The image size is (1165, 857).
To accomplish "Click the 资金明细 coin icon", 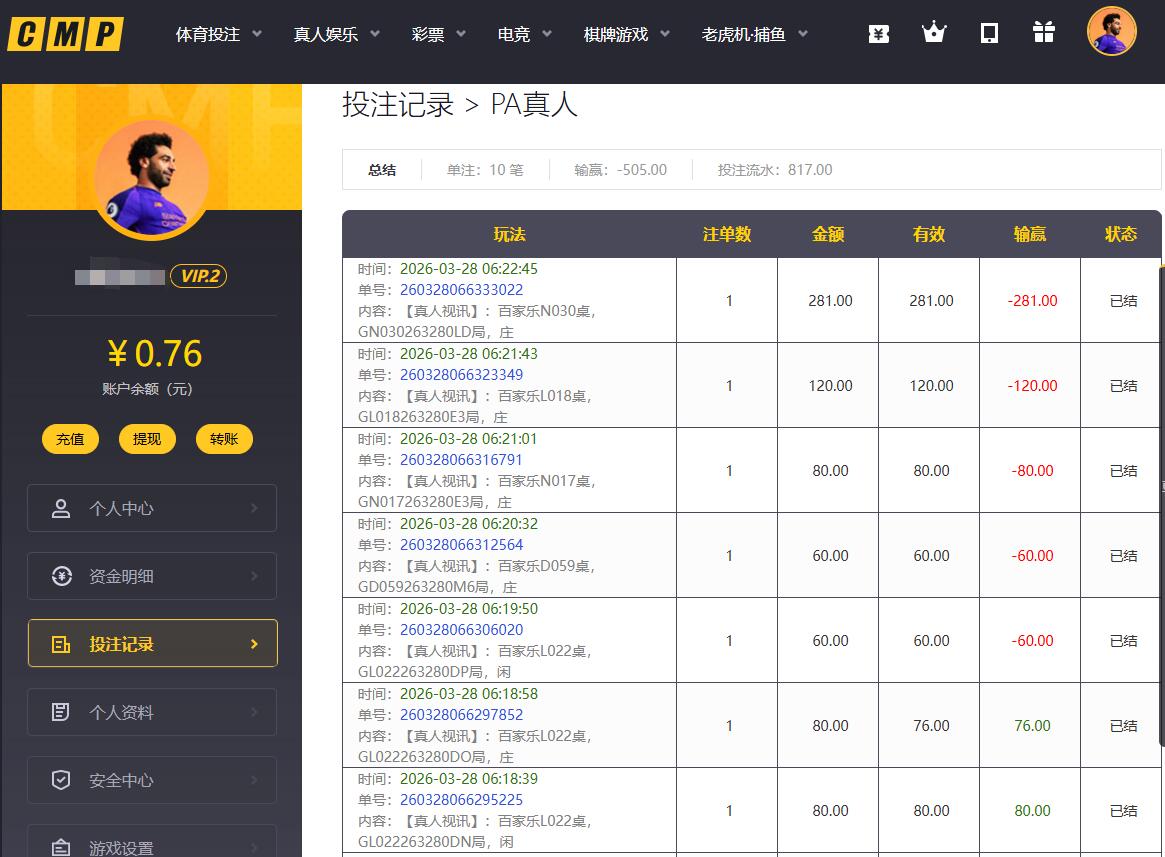I will point(61,576).
